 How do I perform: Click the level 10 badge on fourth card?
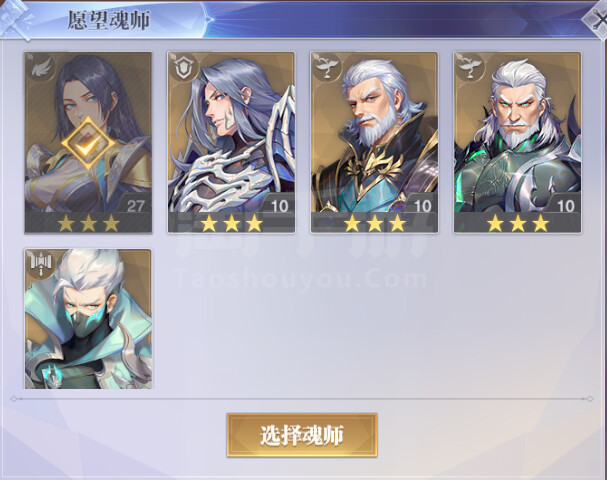click(566, 206)
